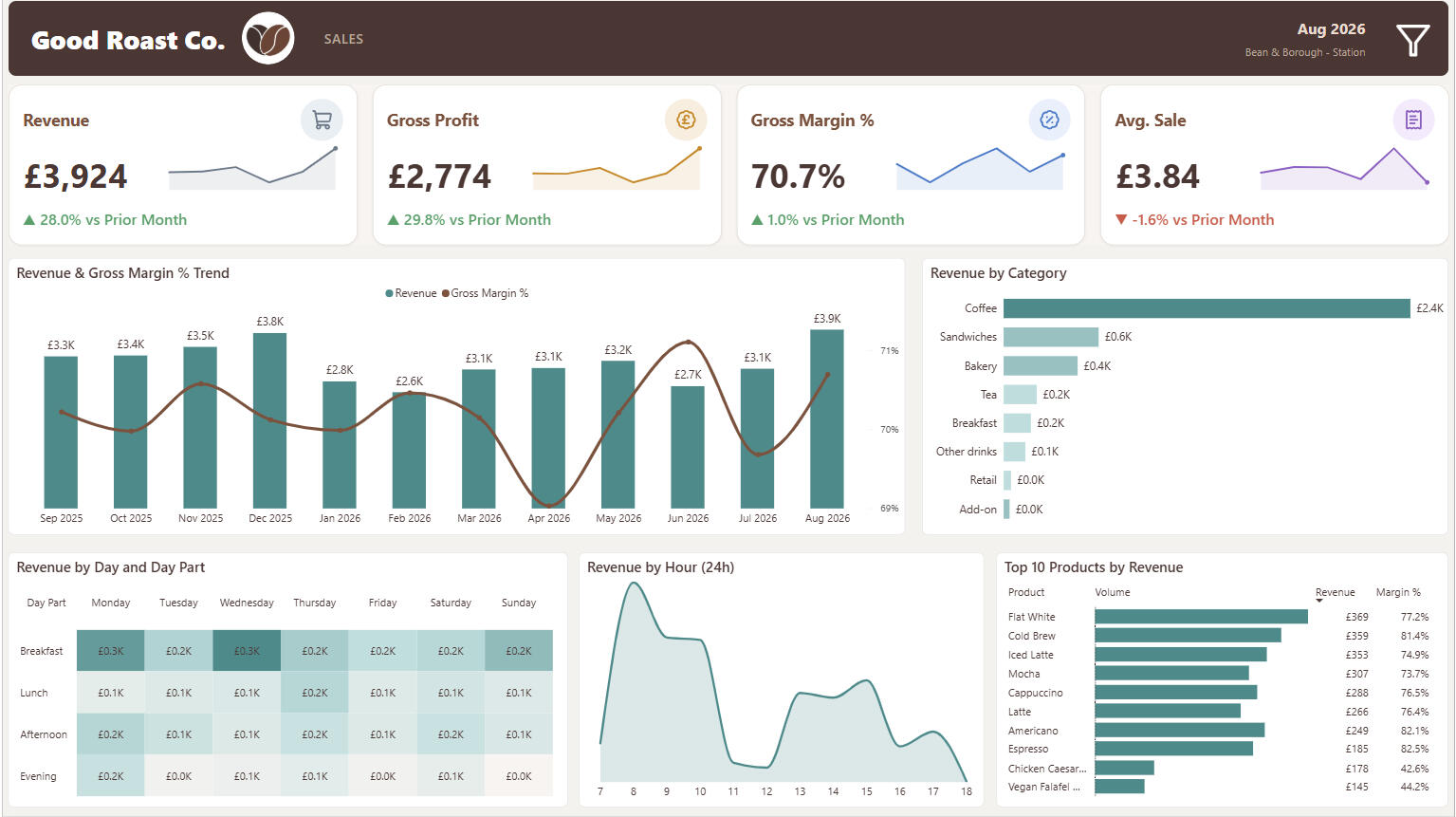Click the pound coin icon on Gross Profit card
This screenshot has width=1456, height=817.
[x=686, y=121]
